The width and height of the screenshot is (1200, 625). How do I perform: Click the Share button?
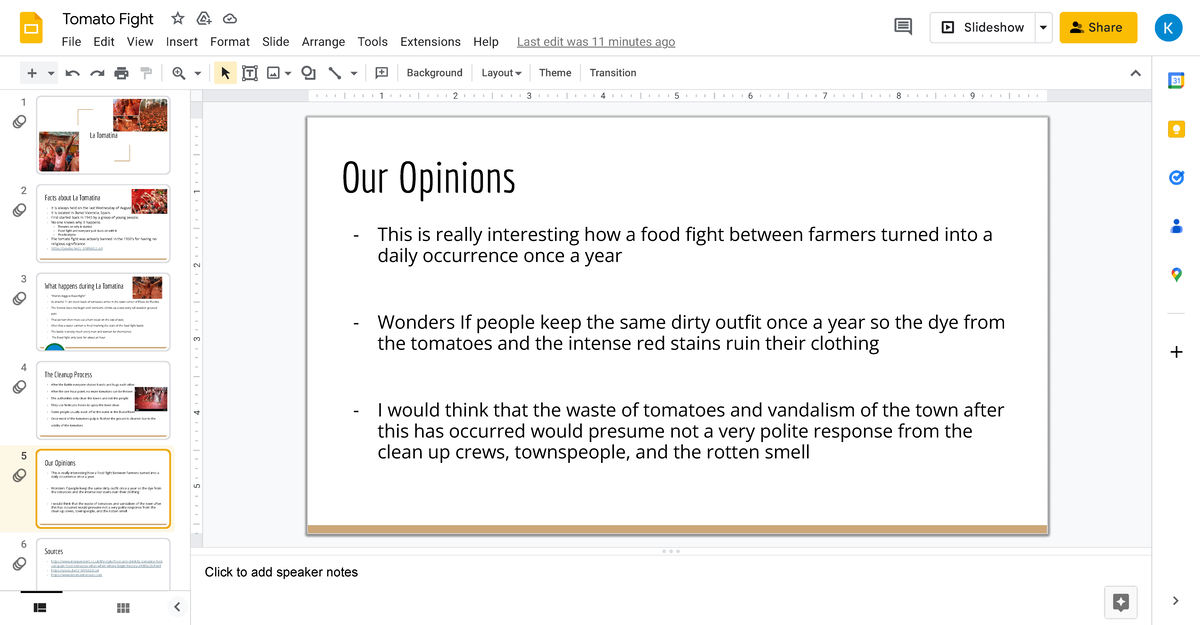coord(1098,27)
